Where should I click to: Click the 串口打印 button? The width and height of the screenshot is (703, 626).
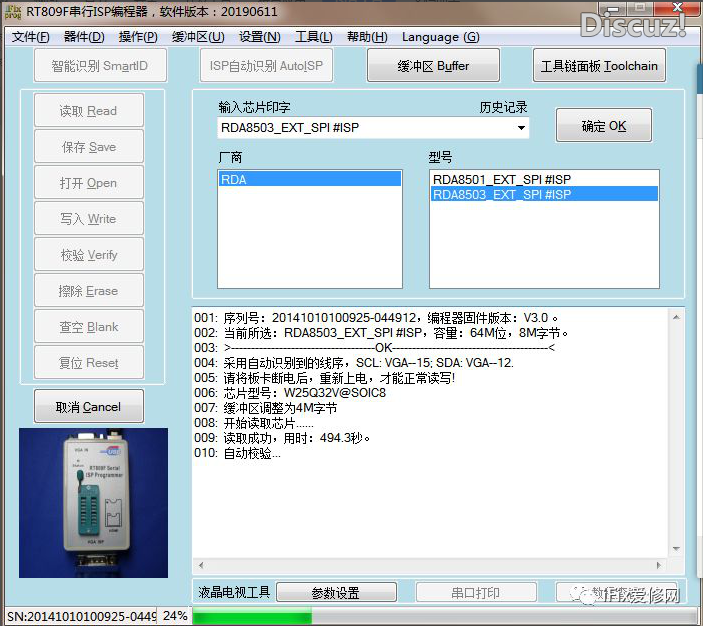click(476, 593)
